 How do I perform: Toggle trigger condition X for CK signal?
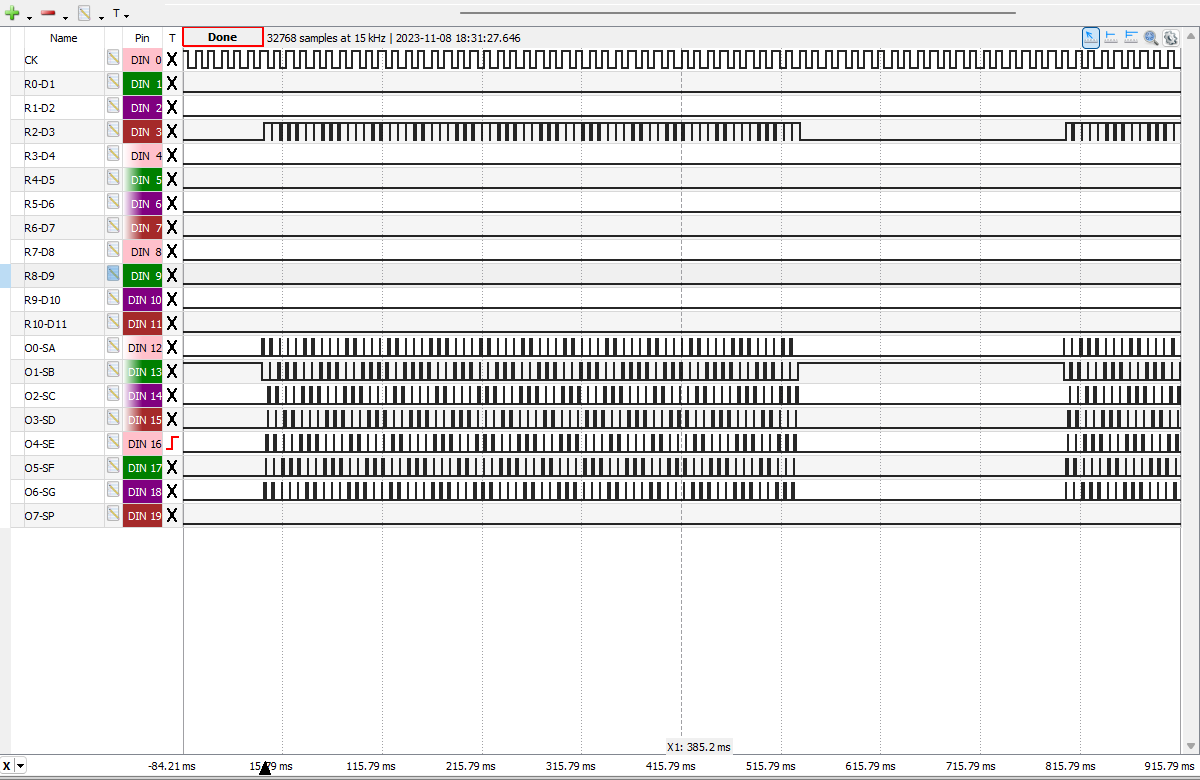[x=172, y=60]
